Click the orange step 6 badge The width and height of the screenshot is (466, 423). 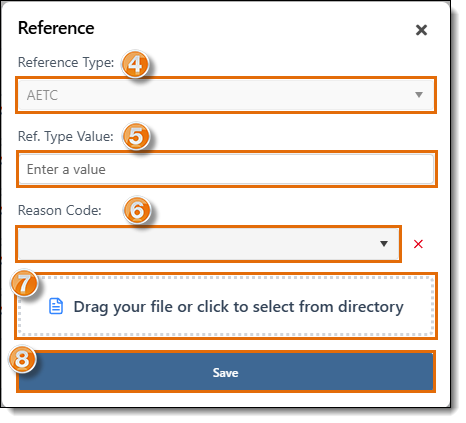coord(137,210)
